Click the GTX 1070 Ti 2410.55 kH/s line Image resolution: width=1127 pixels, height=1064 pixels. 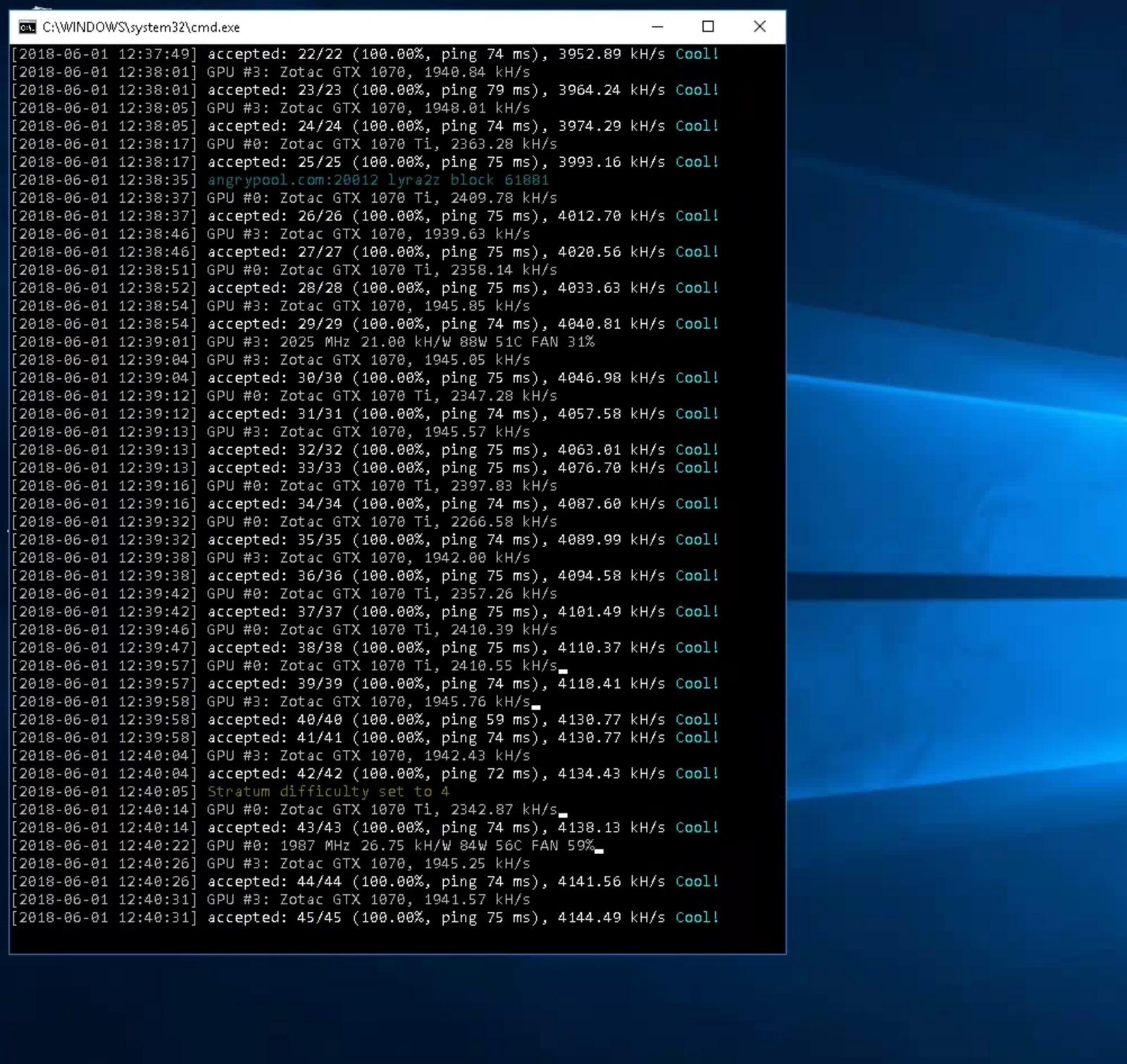[285, 665]
